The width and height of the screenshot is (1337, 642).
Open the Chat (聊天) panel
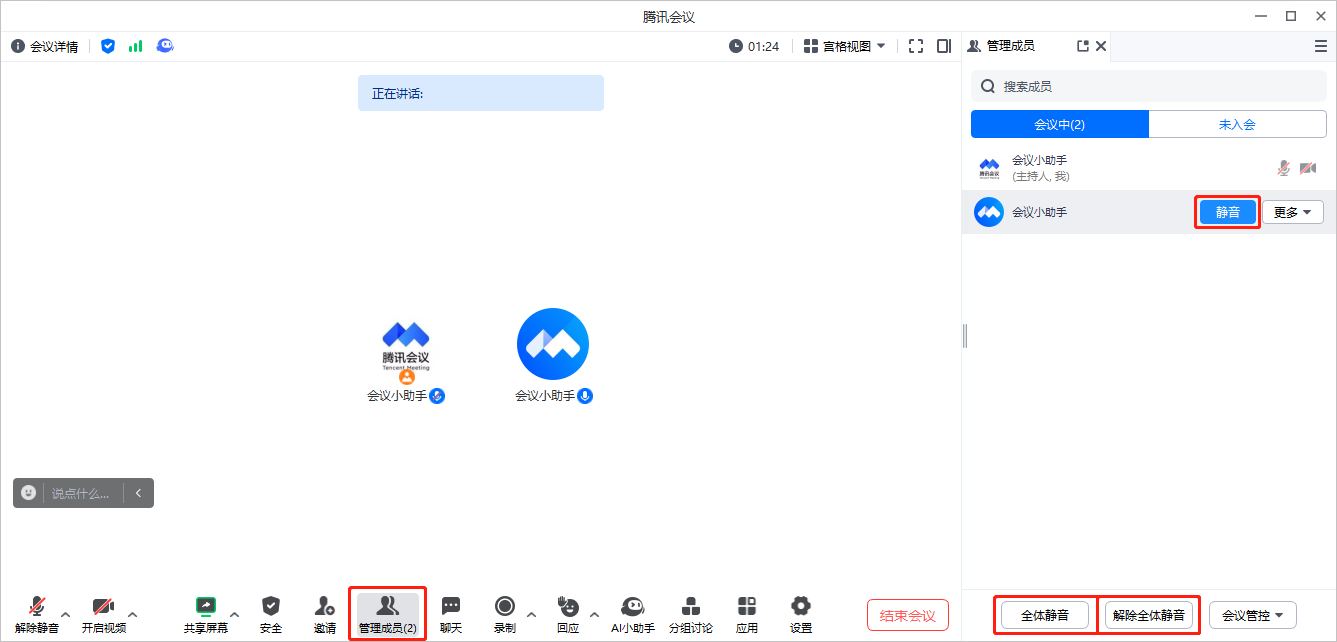point(451,615)
